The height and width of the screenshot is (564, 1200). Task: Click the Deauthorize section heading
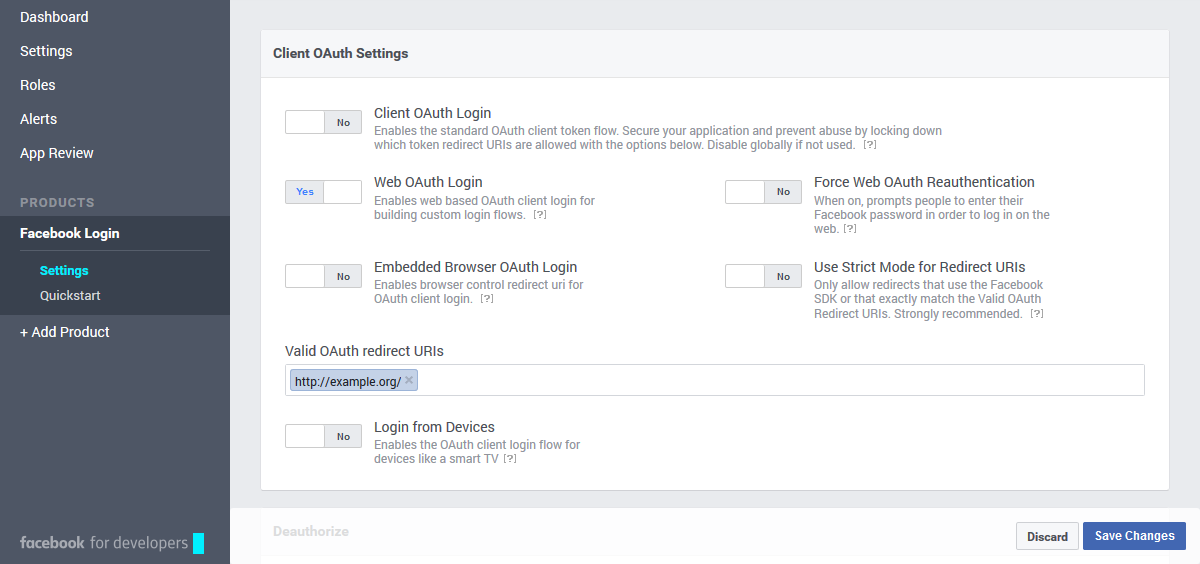pos(311,531)
